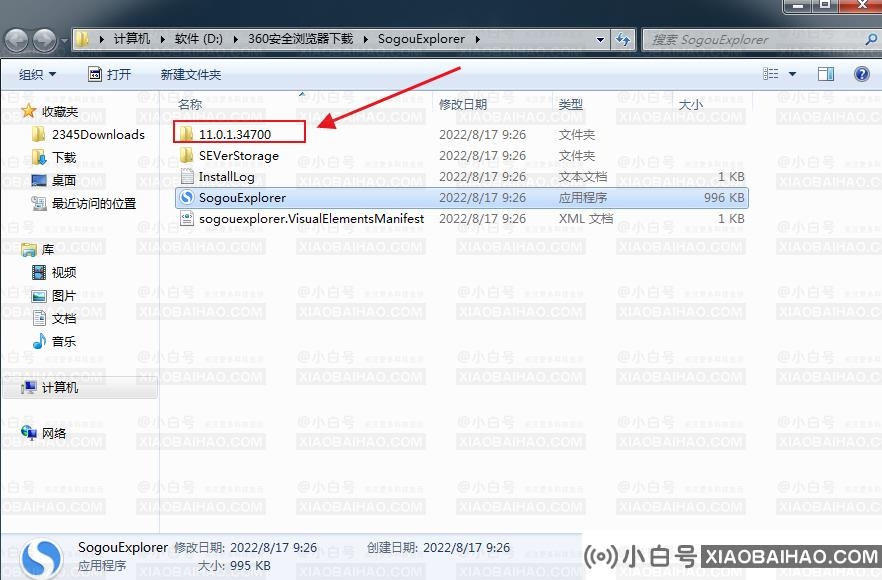
Task: Click the 收藏夹 star icon
Action: 29,111
